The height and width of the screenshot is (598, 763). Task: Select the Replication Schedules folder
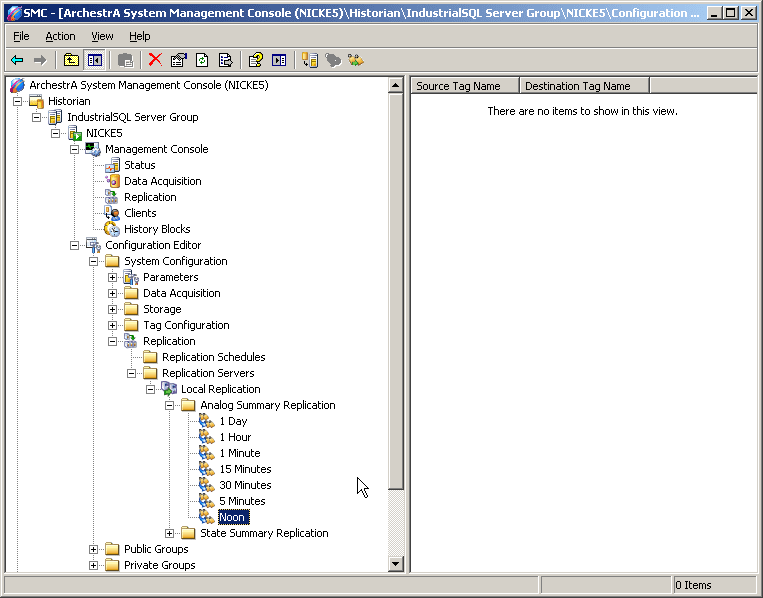(x=213, y=357)
